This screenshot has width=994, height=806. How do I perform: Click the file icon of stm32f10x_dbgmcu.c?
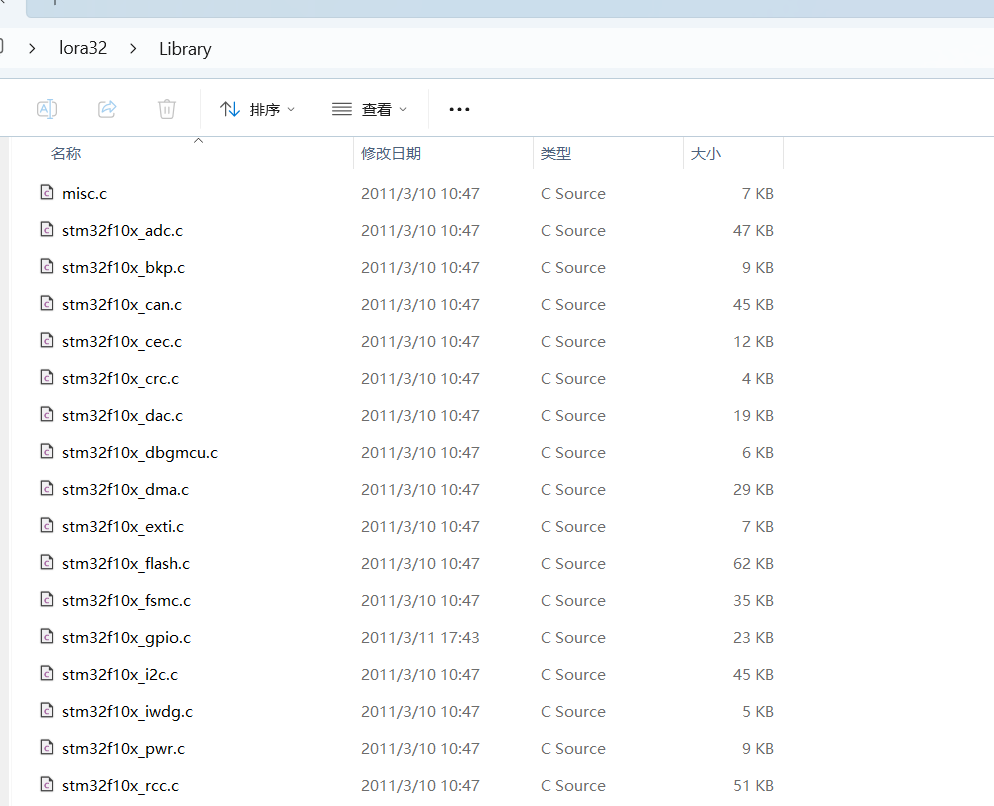click(x=47, y=451)
